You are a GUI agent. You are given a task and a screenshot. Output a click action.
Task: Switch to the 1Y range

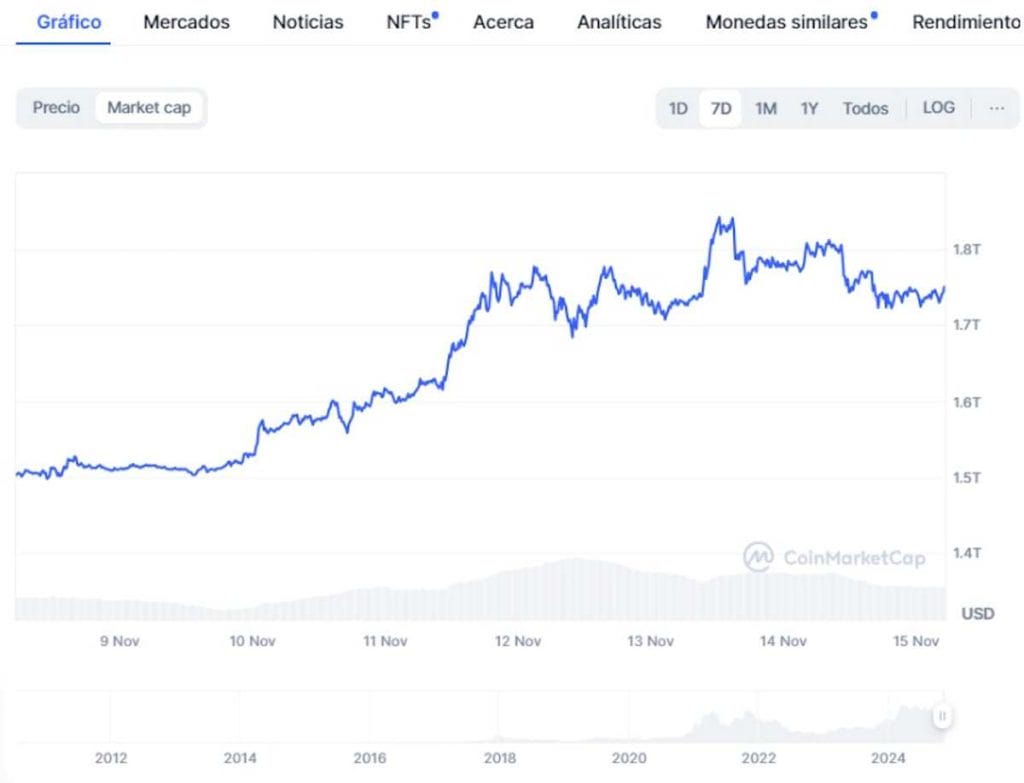pyautogui.click(x=809, y=107)
